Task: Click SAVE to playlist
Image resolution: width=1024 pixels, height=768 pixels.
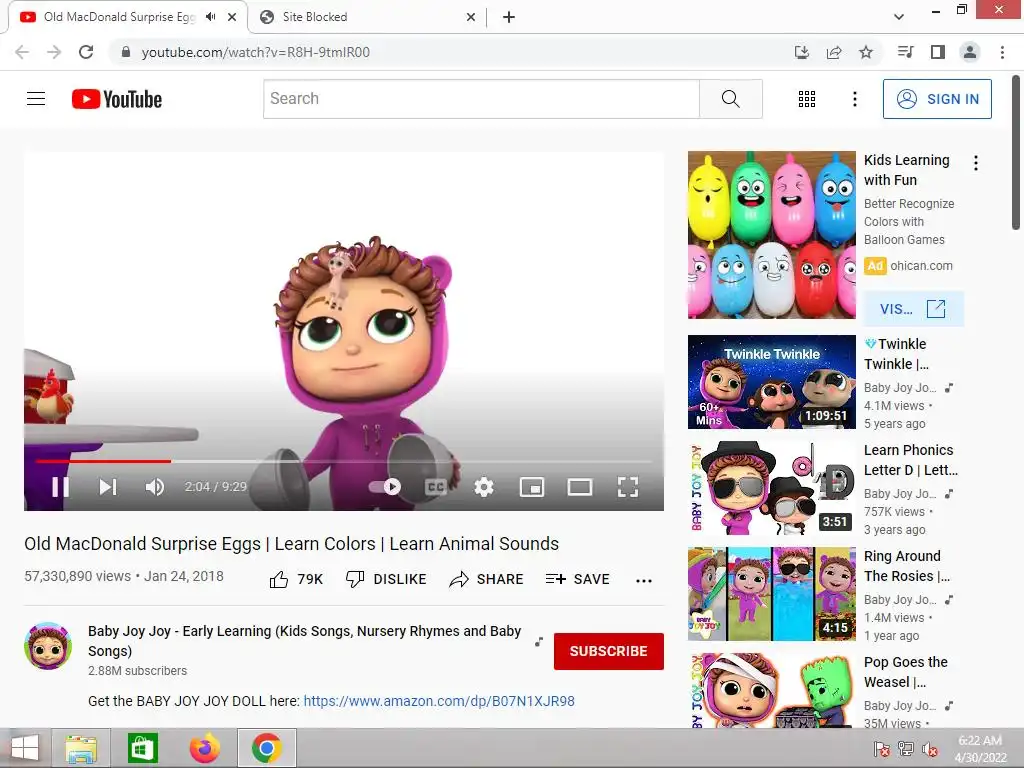Action: coord(578,579)
